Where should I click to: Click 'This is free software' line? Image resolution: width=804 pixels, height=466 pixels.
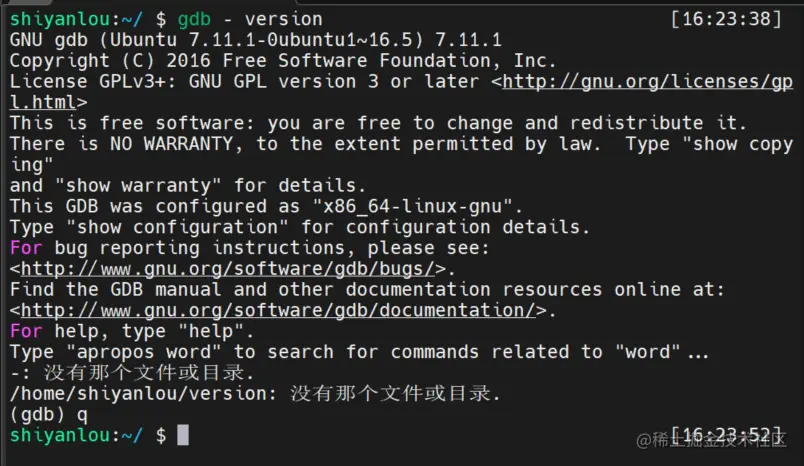(x=378, y=124)
